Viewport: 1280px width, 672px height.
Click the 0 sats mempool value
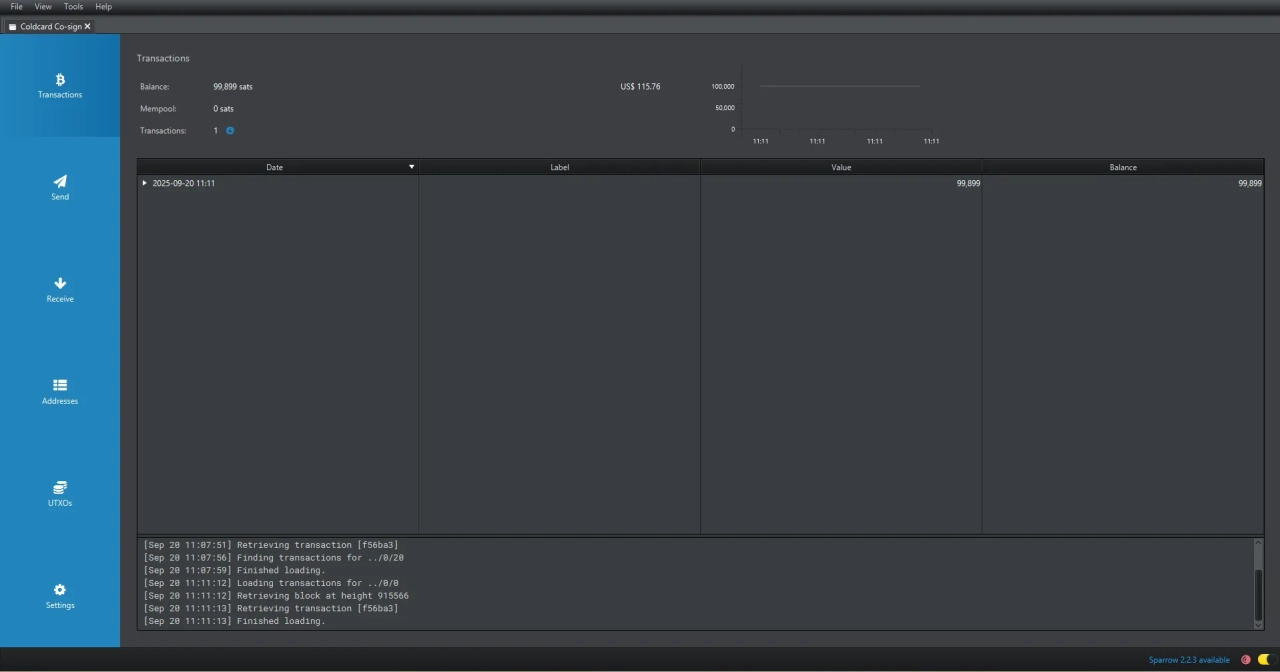click(x=223, y=109)
